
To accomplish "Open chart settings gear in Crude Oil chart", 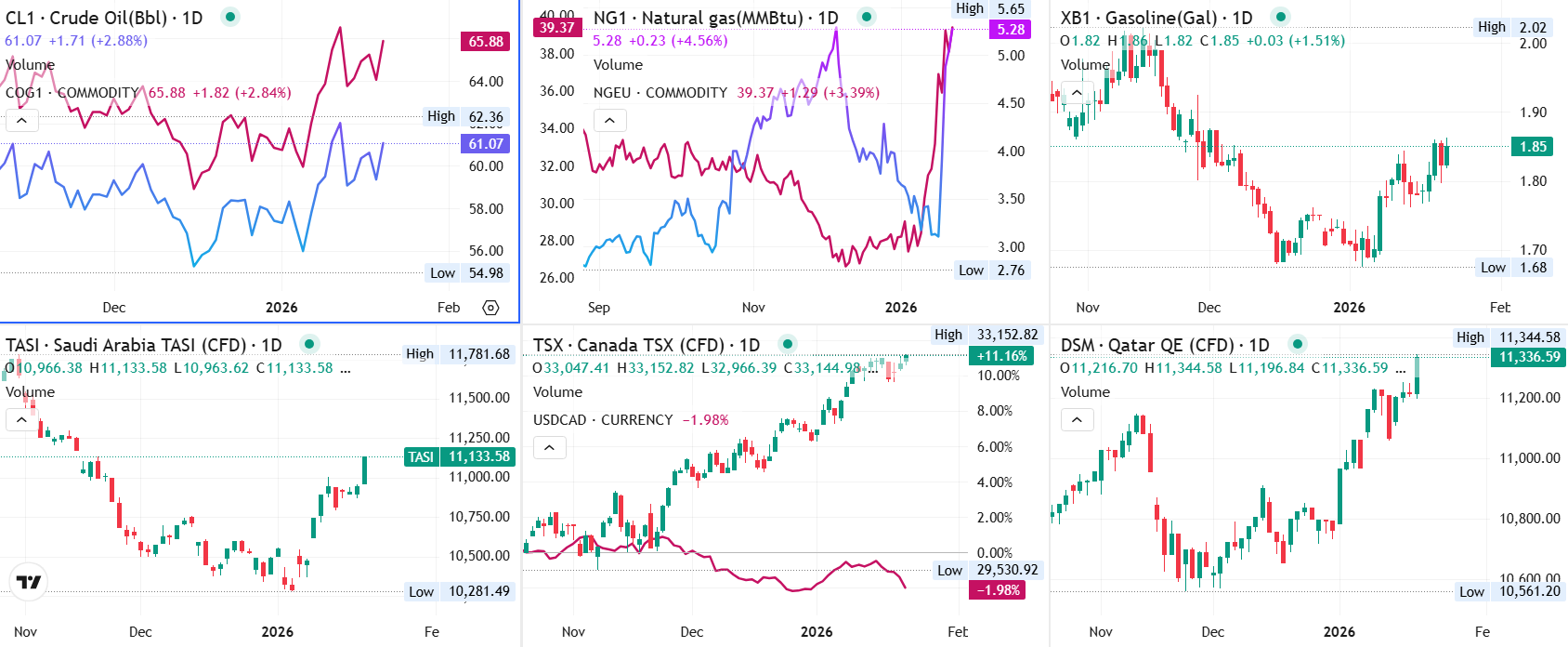I will coord(491,308).
